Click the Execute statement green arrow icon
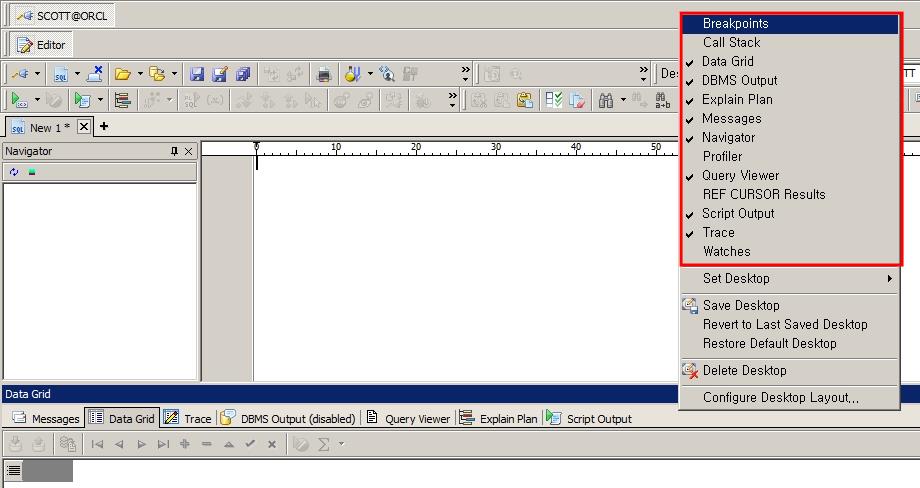920x488 pixels. (x=18, y=100)
